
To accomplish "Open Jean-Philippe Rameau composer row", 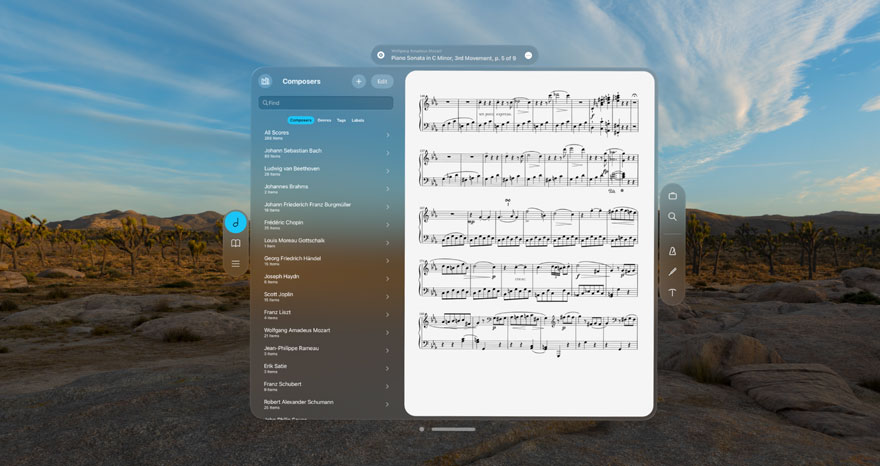I will pyautogui.click(x=327, y=350).
